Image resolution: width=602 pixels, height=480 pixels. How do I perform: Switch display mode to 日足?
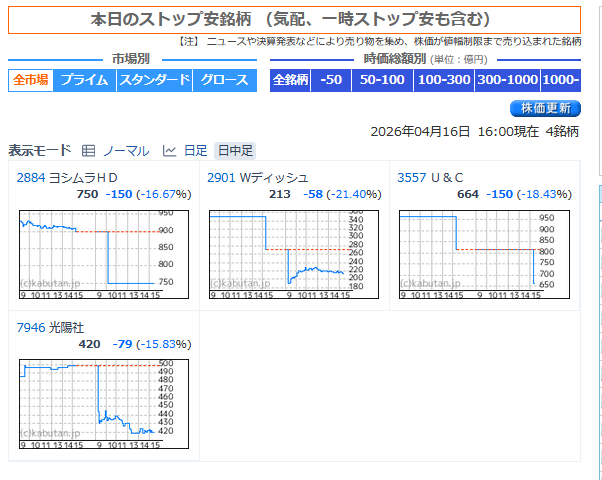[196, 151]
